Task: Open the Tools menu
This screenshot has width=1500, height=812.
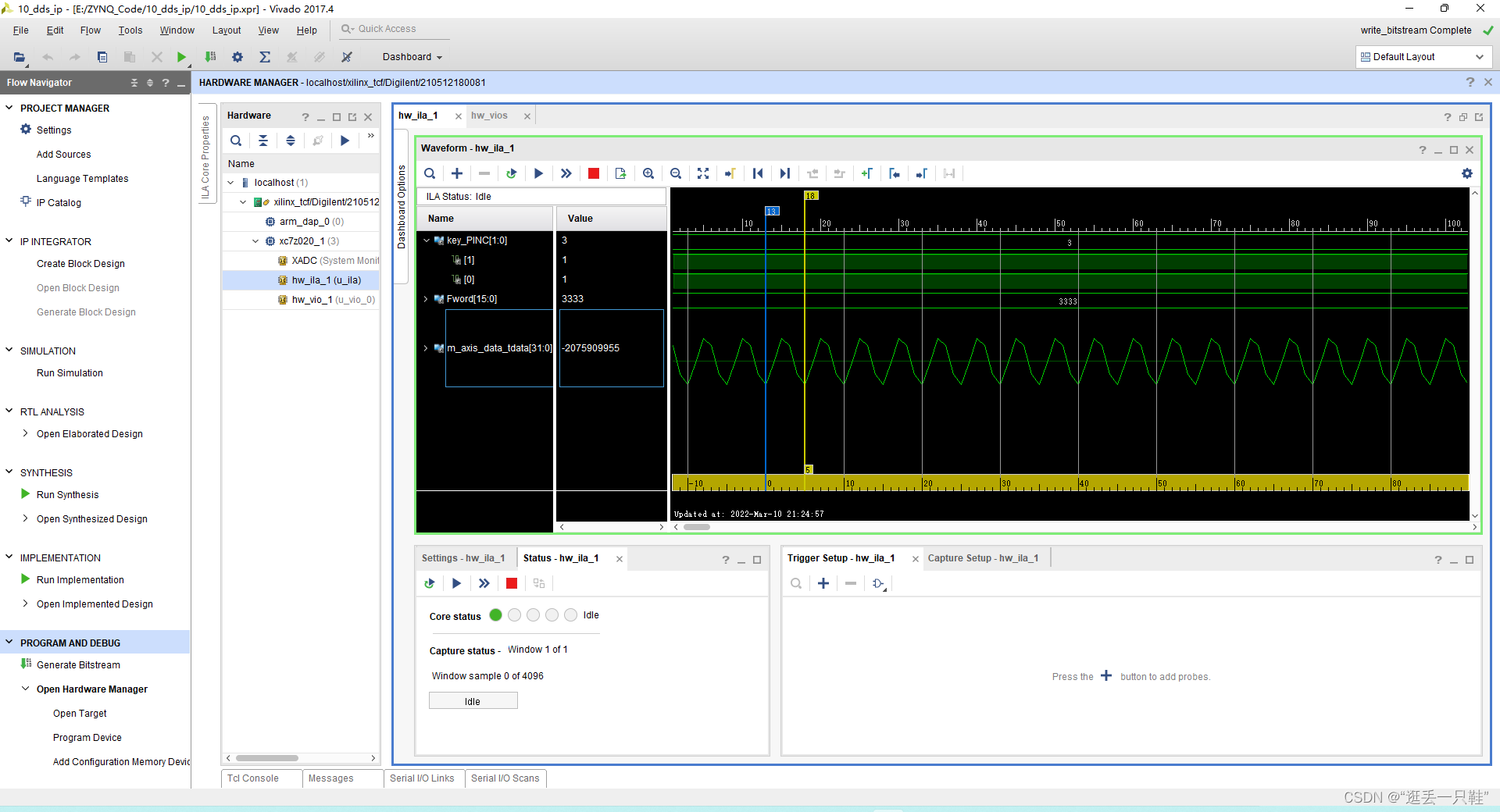Action: pos(130,30)
